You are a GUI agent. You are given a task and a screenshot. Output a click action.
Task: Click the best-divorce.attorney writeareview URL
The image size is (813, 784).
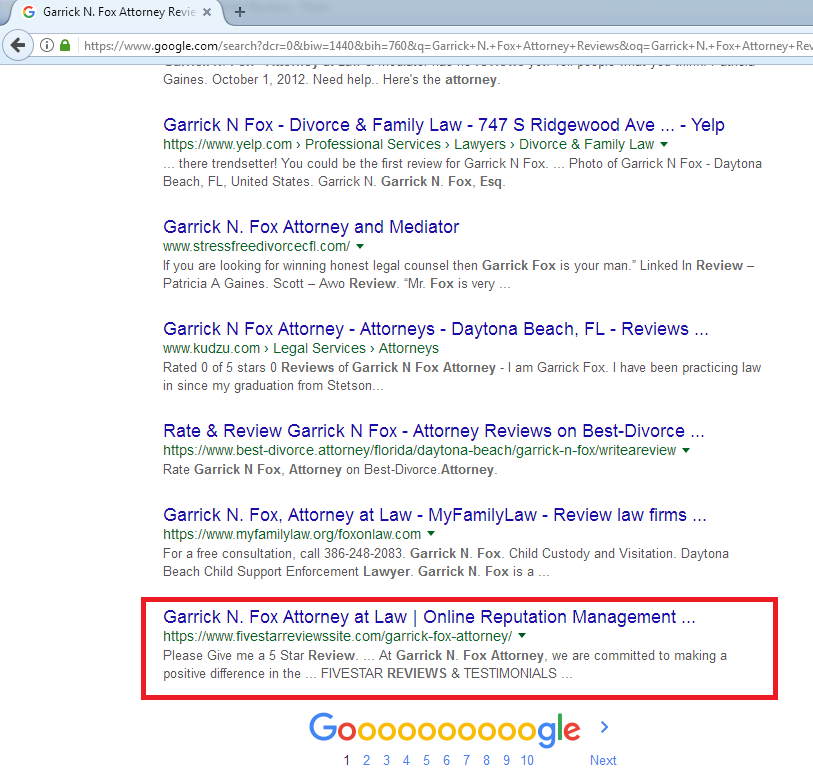click(419, 450)
